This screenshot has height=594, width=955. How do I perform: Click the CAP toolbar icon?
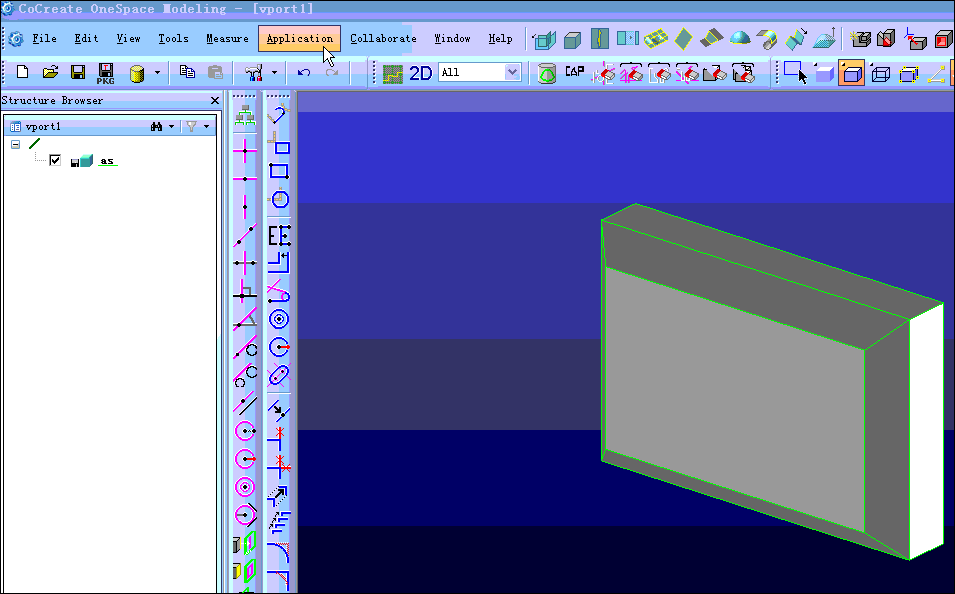pos(575,72)
